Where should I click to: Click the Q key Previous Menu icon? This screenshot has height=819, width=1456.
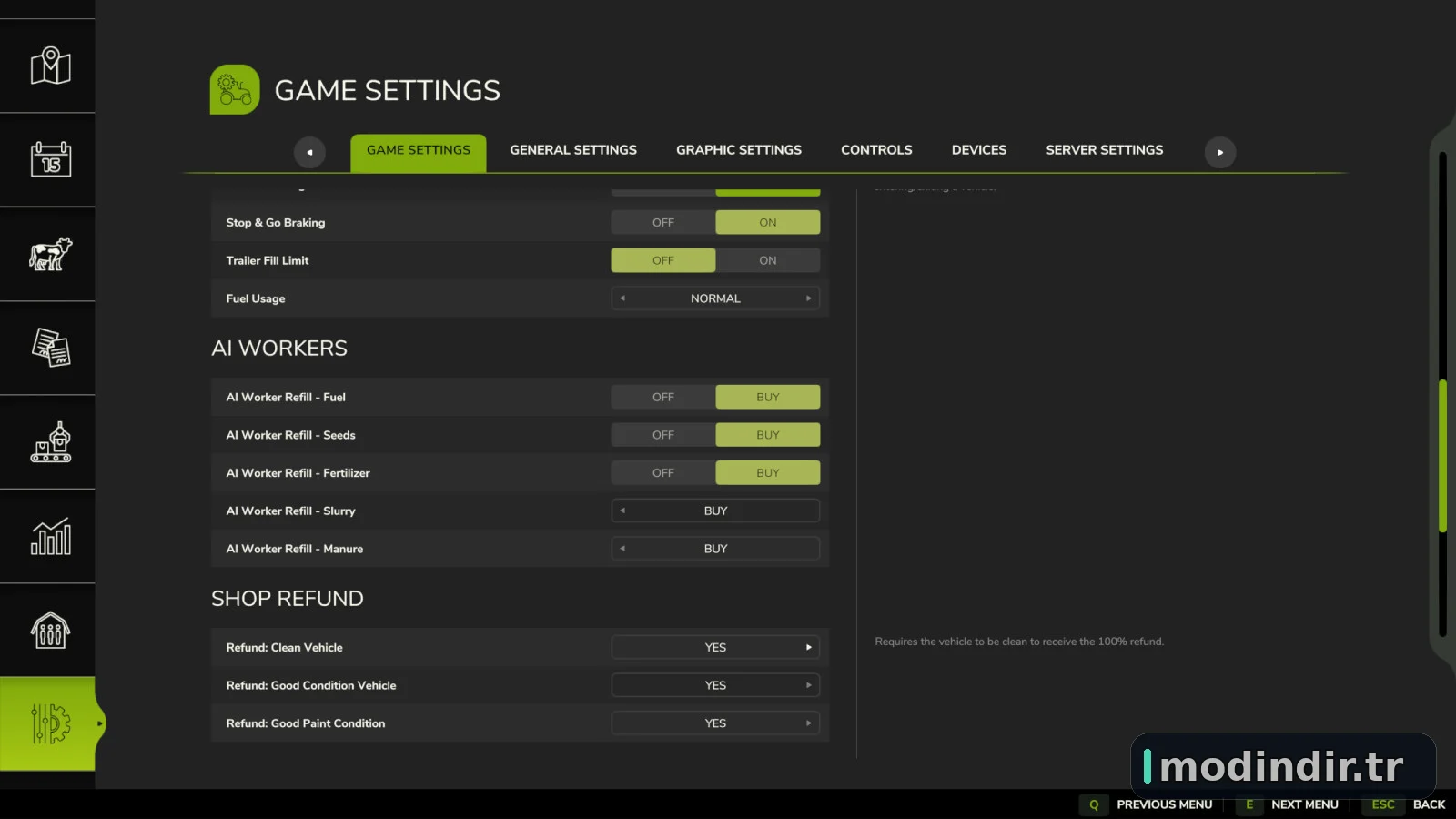[1094, 804]
